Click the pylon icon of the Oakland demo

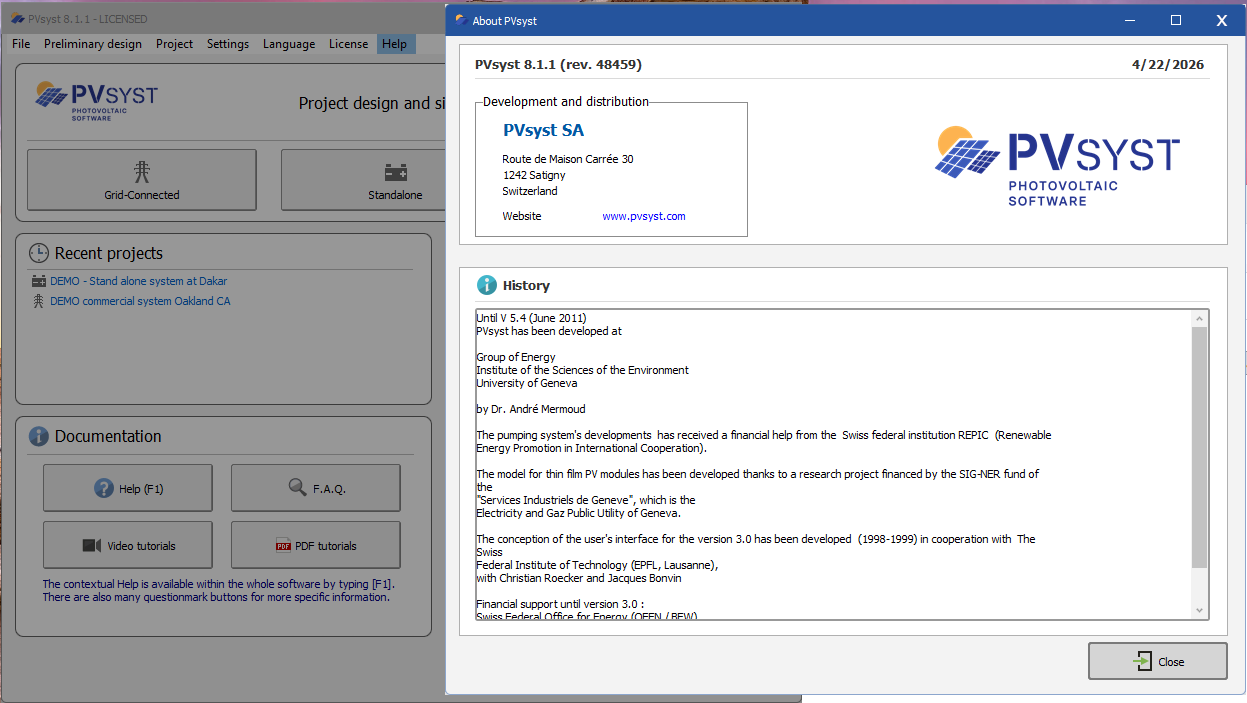pyautogui.click(x=39, y=301)
